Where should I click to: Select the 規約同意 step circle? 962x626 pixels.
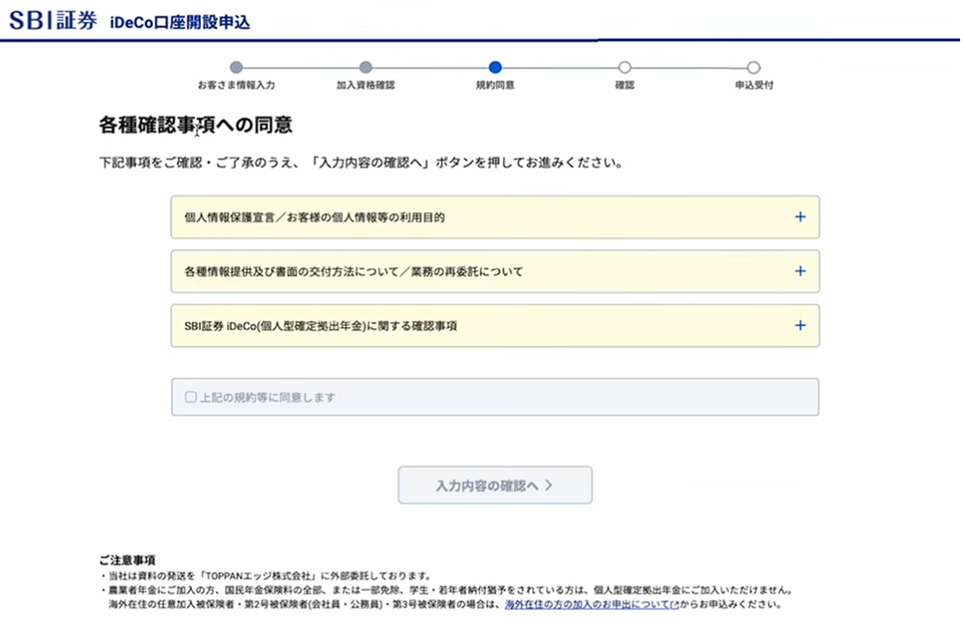click(x=495, y=68)
